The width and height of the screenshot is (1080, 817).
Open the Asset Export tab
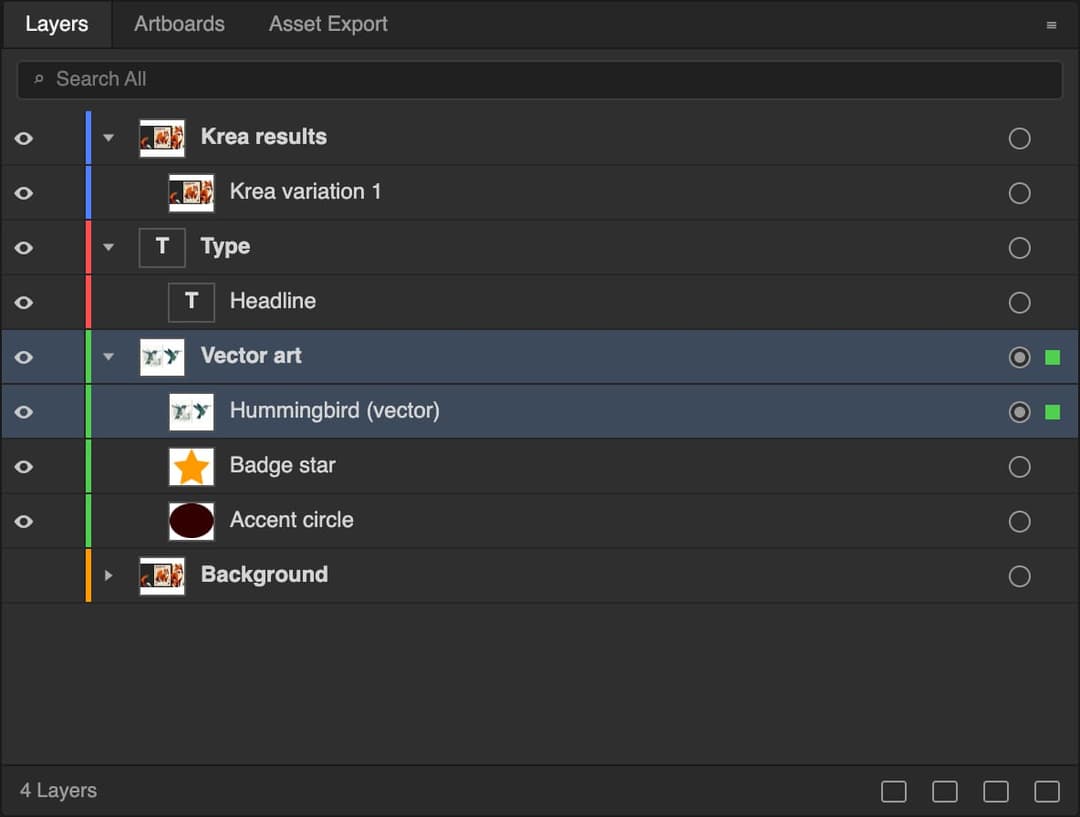pyautogui.click(x=328, y=24)
